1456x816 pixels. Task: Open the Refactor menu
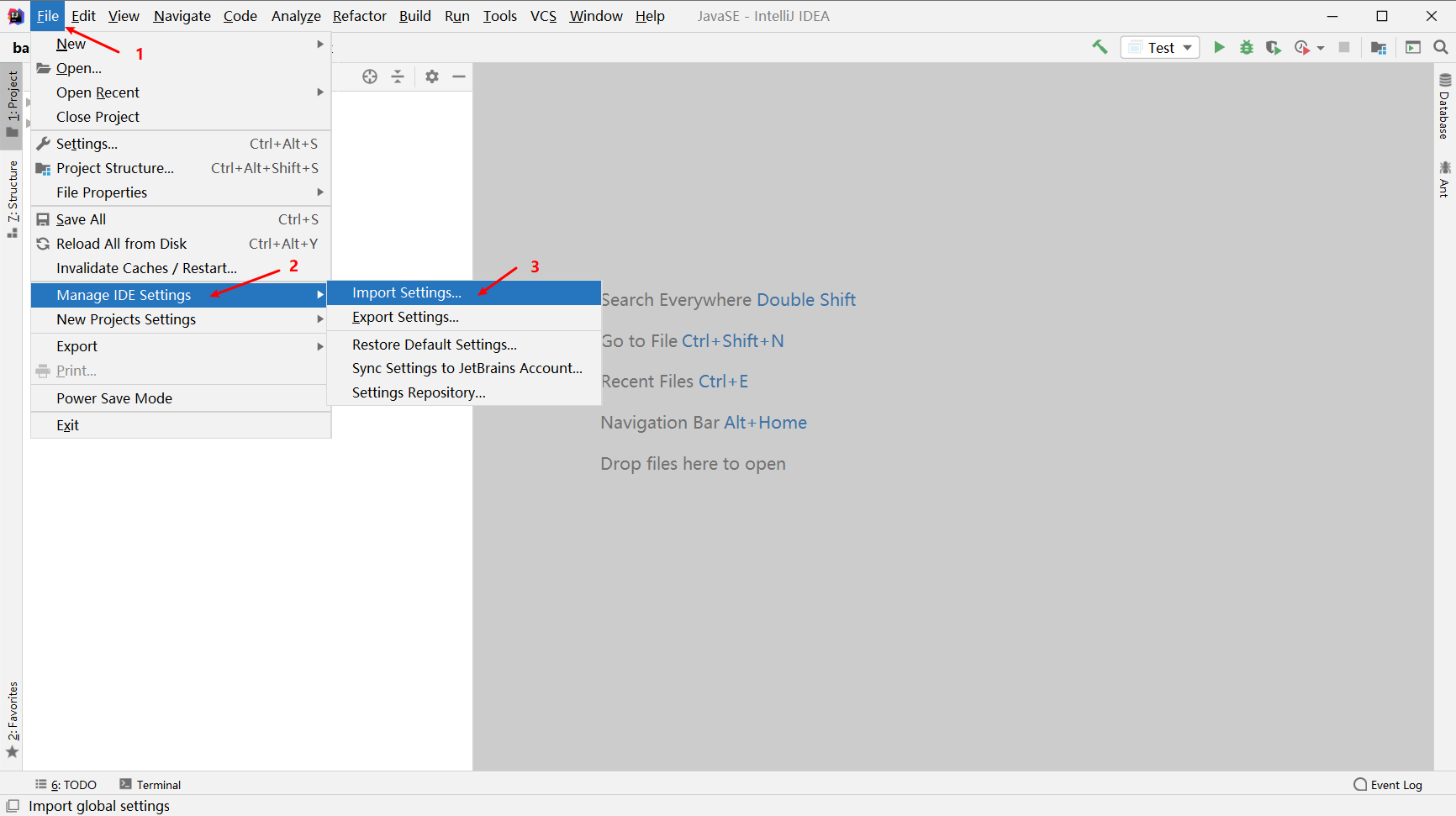360,16
